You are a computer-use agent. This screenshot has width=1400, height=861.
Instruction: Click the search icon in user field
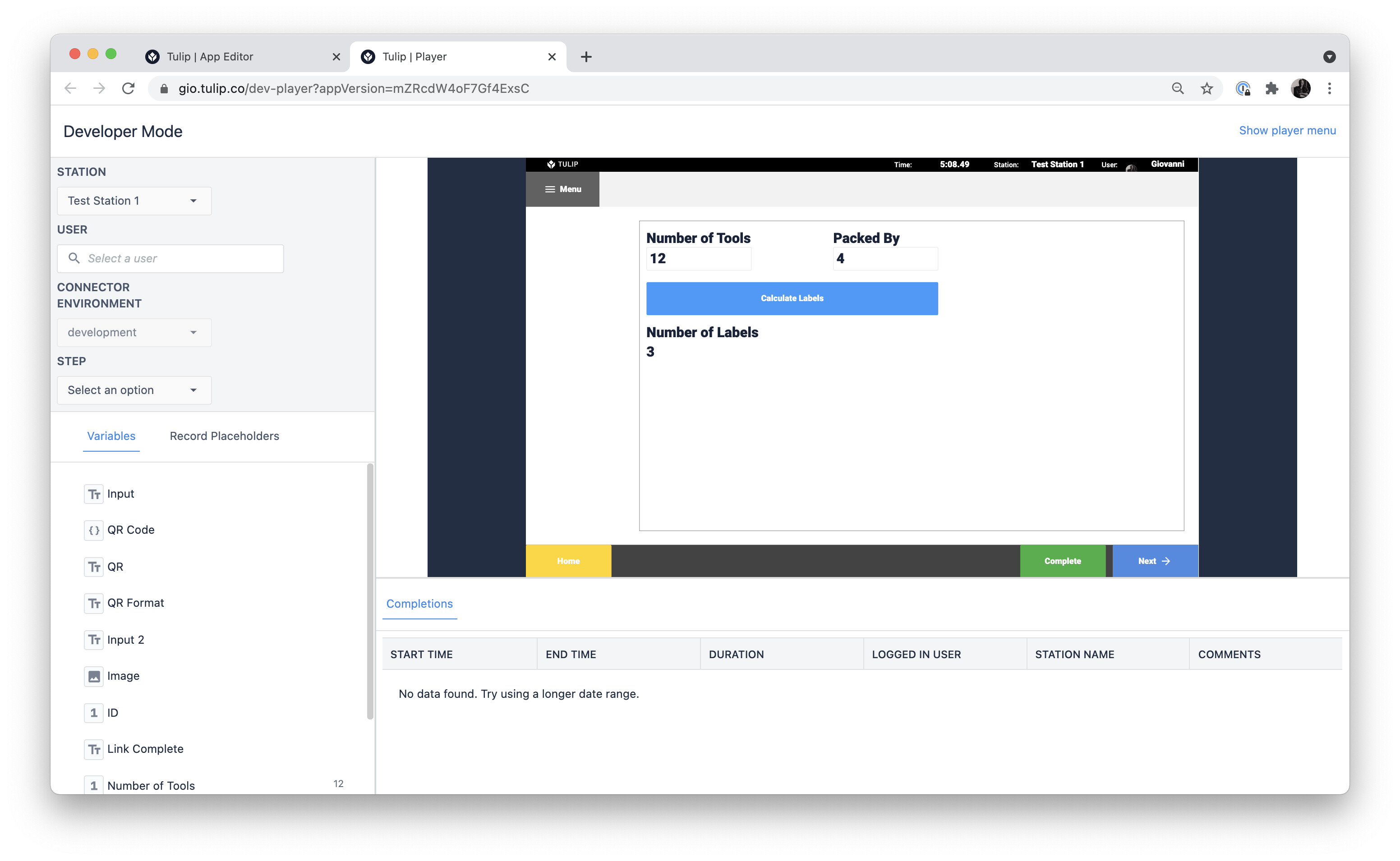tap(74, 258)
